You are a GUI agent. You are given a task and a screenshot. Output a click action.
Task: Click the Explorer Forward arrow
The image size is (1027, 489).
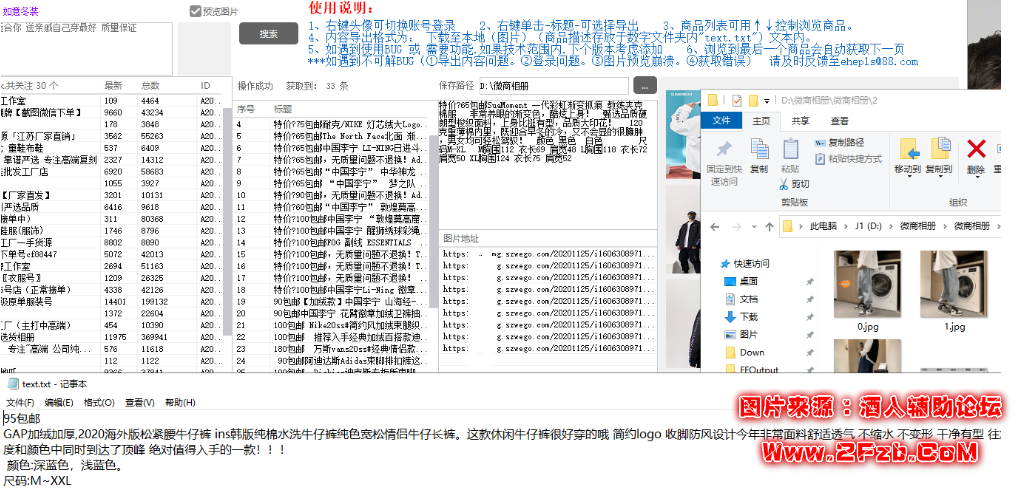click(736, 226)
